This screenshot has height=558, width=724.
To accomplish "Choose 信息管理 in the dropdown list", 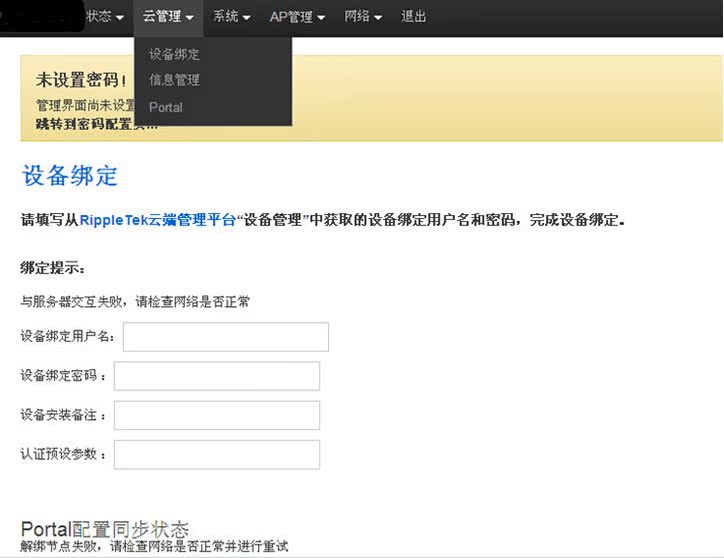I will 174,80.
